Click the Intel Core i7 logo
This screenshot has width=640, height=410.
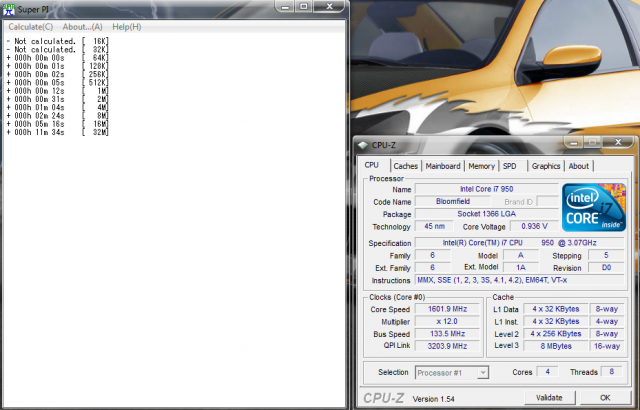click(594, 207)
